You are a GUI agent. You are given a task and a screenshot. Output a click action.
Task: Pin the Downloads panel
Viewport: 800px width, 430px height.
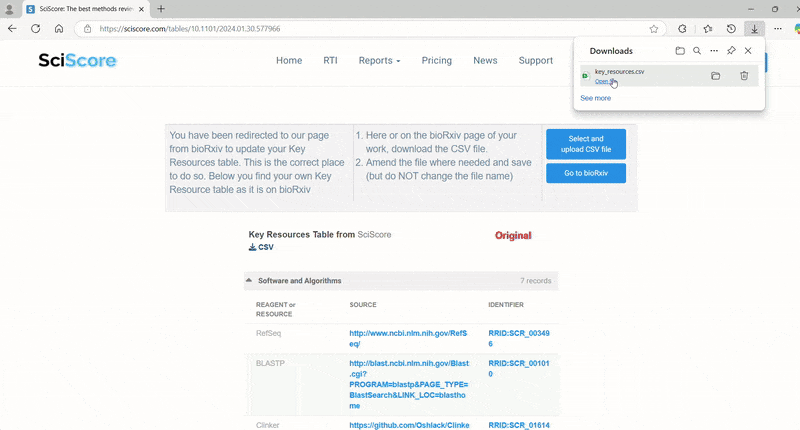coord(731,50)
